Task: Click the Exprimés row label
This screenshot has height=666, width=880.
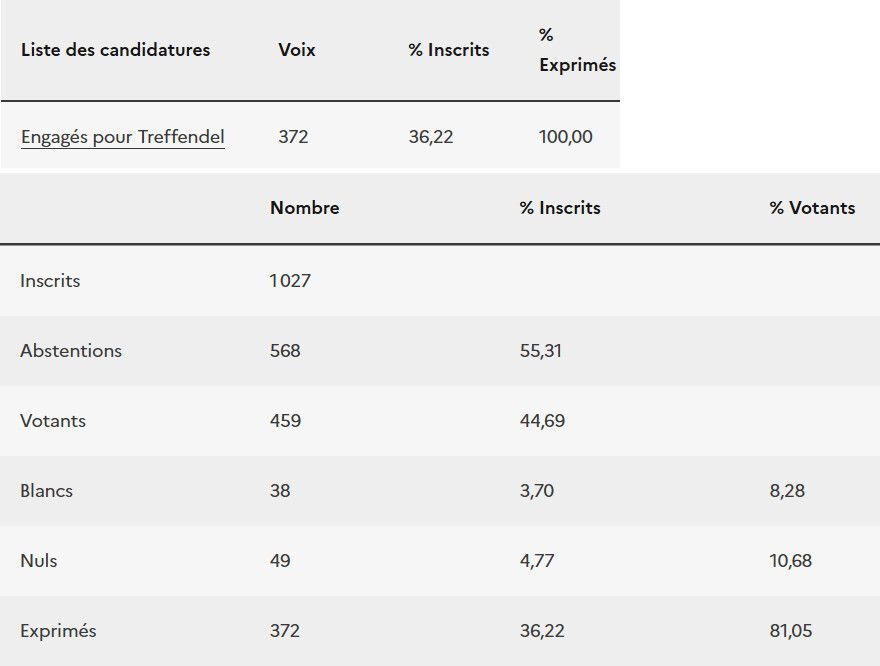Action: (58, 631)
